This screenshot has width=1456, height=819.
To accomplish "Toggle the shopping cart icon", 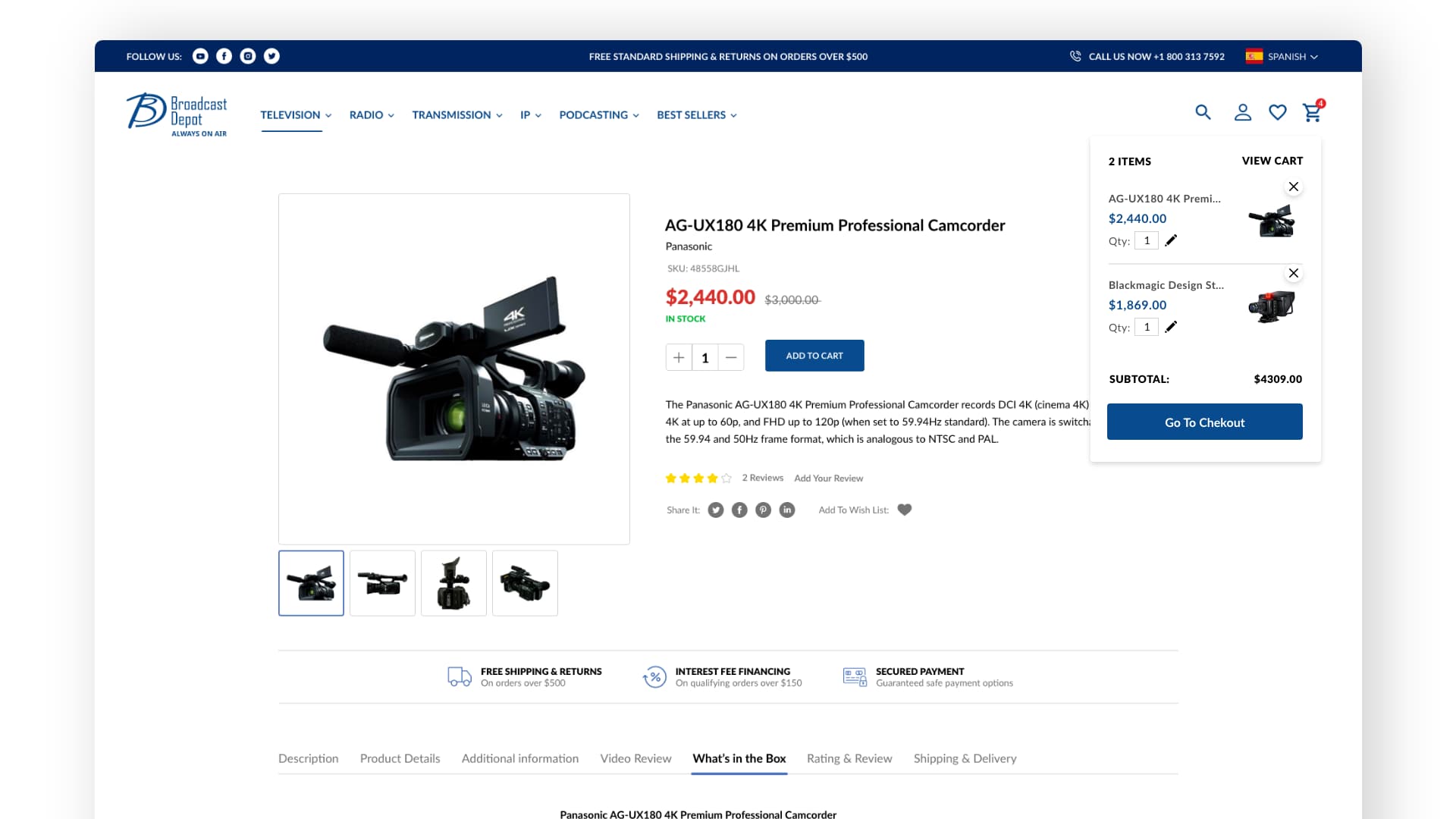I will click(1313, 111).
